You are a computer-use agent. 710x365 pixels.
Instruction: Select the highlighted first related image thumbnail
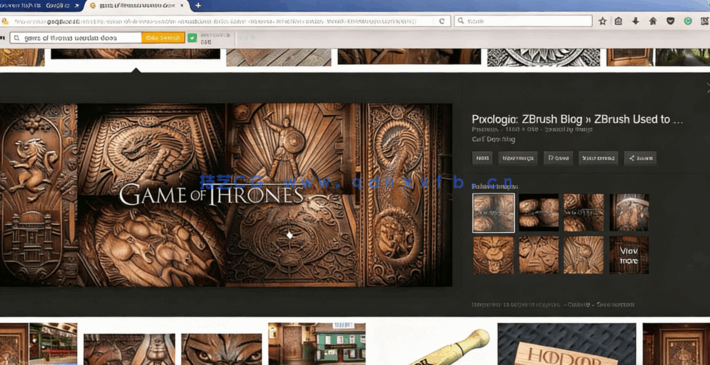tap(494, 213)
